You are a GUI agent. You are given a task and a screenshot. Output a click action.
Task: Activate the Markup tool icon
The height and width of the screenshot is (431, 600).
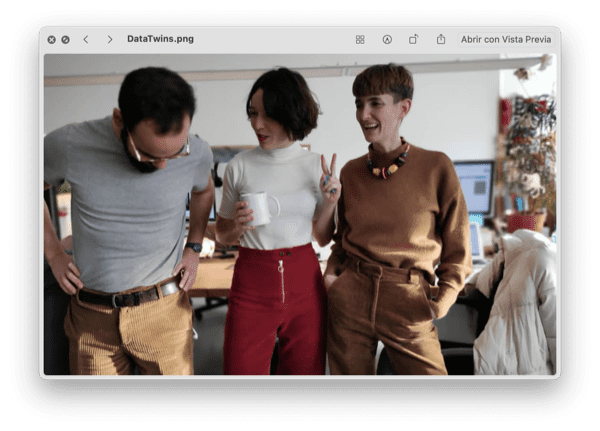[x=387, y=39]
